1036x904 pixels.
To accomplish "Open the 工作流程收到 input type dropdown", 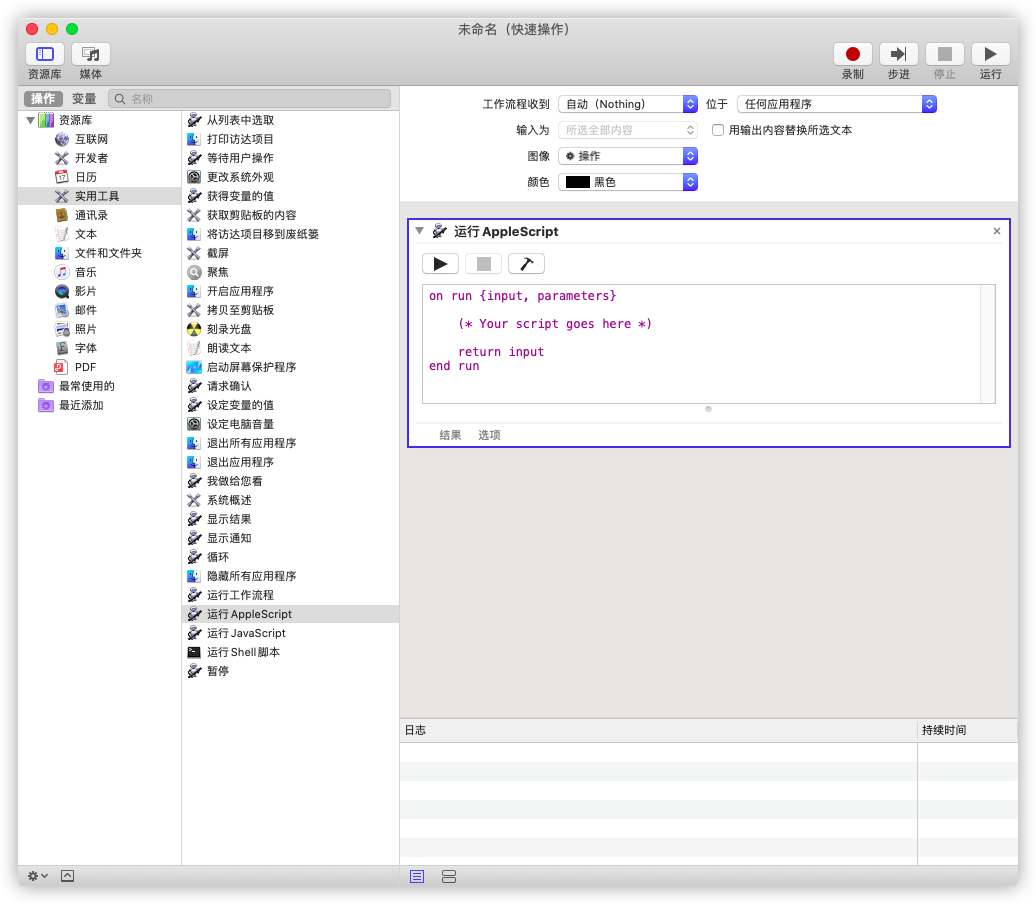I will pos(628,104).
